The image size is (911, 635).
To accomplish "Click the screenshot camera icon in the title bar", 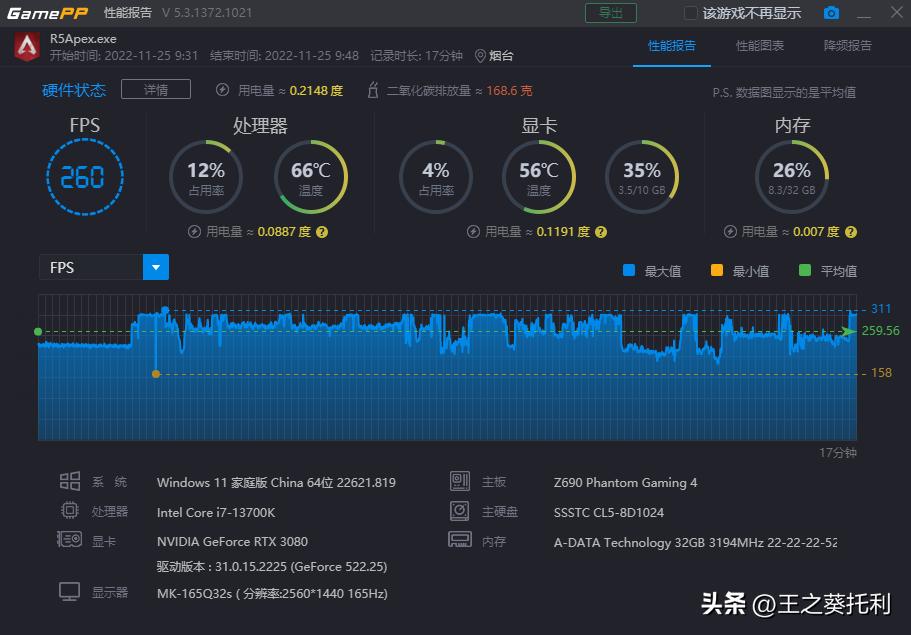I will click(832, 13).
